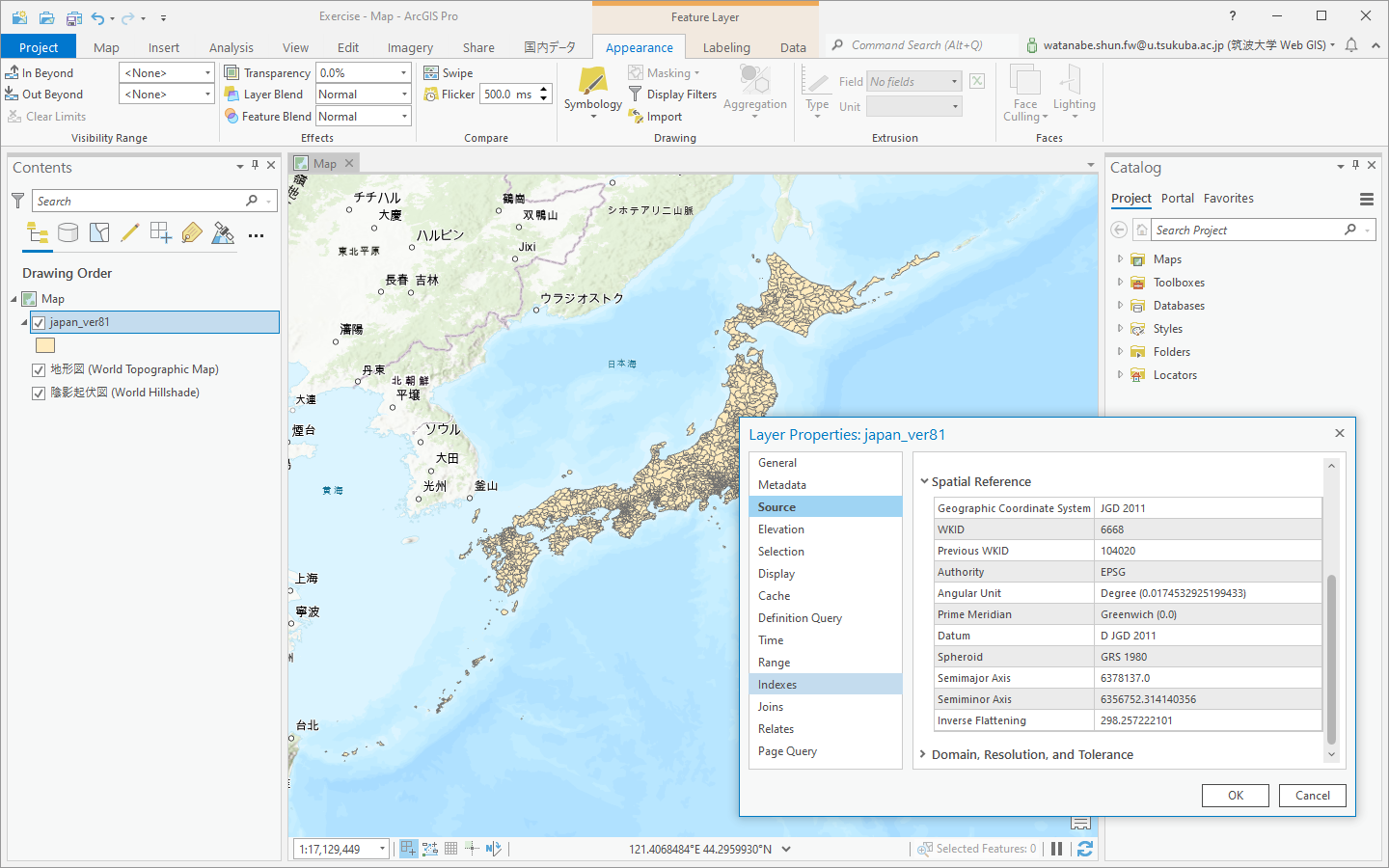
Task: Toggle japan_ver81 layer visibility
Action: click(39, 322)
